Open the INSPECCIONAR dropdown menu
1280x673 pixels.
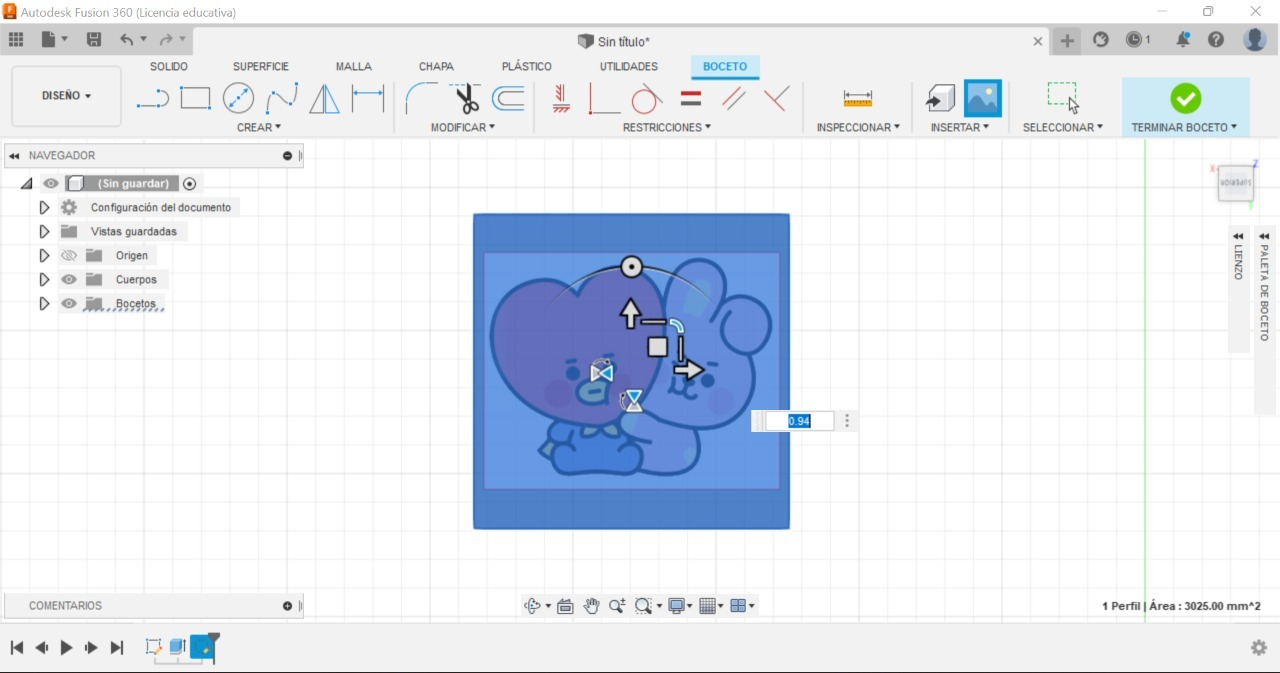tap(858, 128)
